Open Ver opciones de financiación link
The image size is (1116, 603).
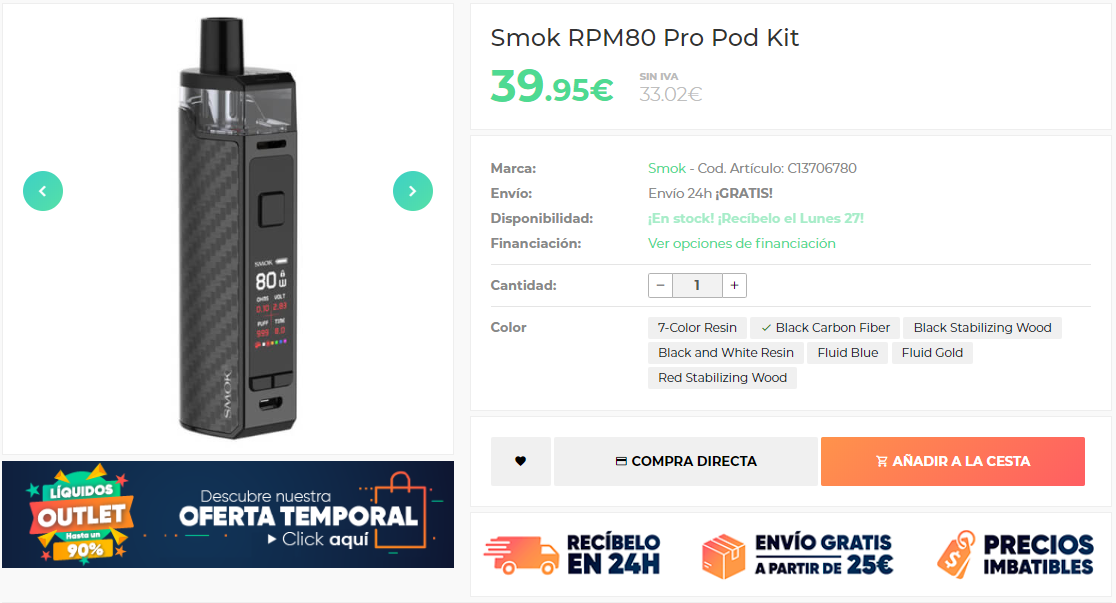(x=742, y=243)
